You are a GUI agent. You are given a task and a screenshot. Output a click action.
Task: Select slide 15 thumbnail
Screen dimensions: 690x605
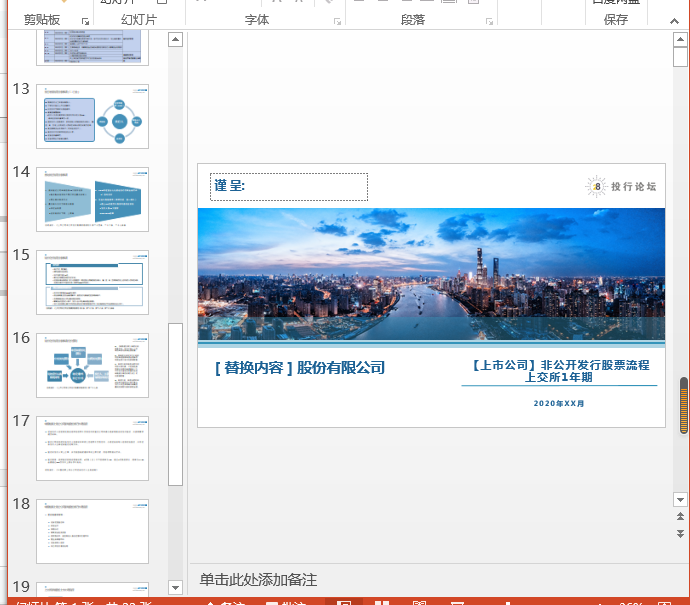coord(92,282)
